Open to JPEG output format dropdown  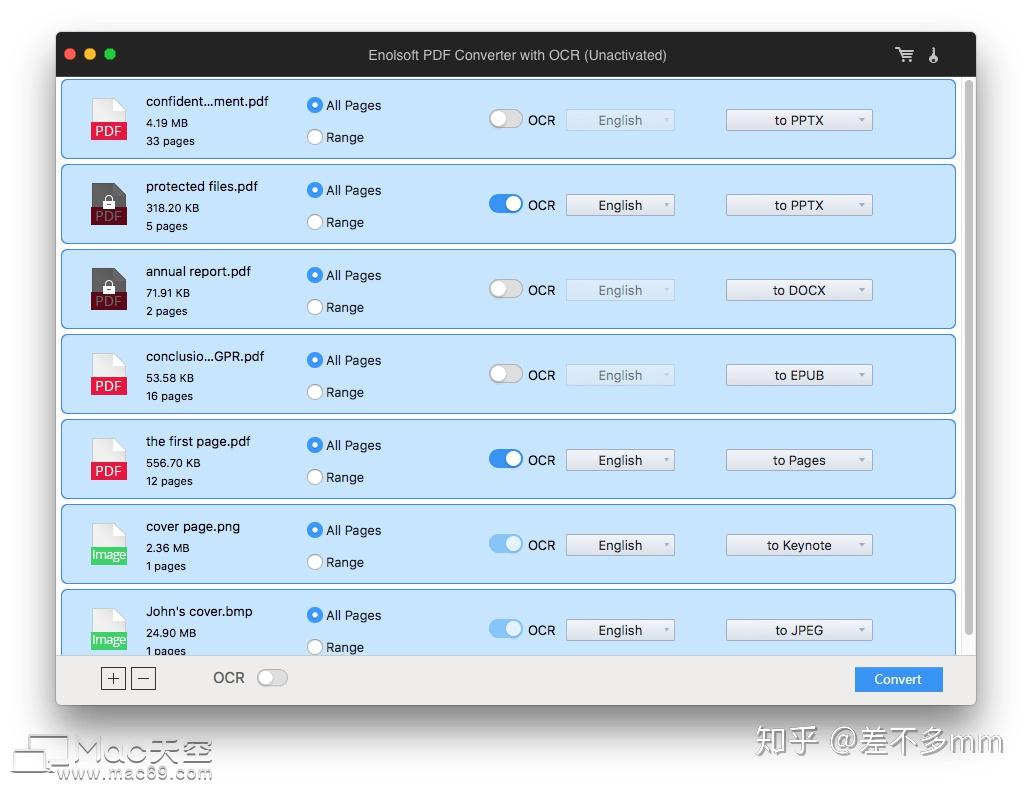point(799,630)
